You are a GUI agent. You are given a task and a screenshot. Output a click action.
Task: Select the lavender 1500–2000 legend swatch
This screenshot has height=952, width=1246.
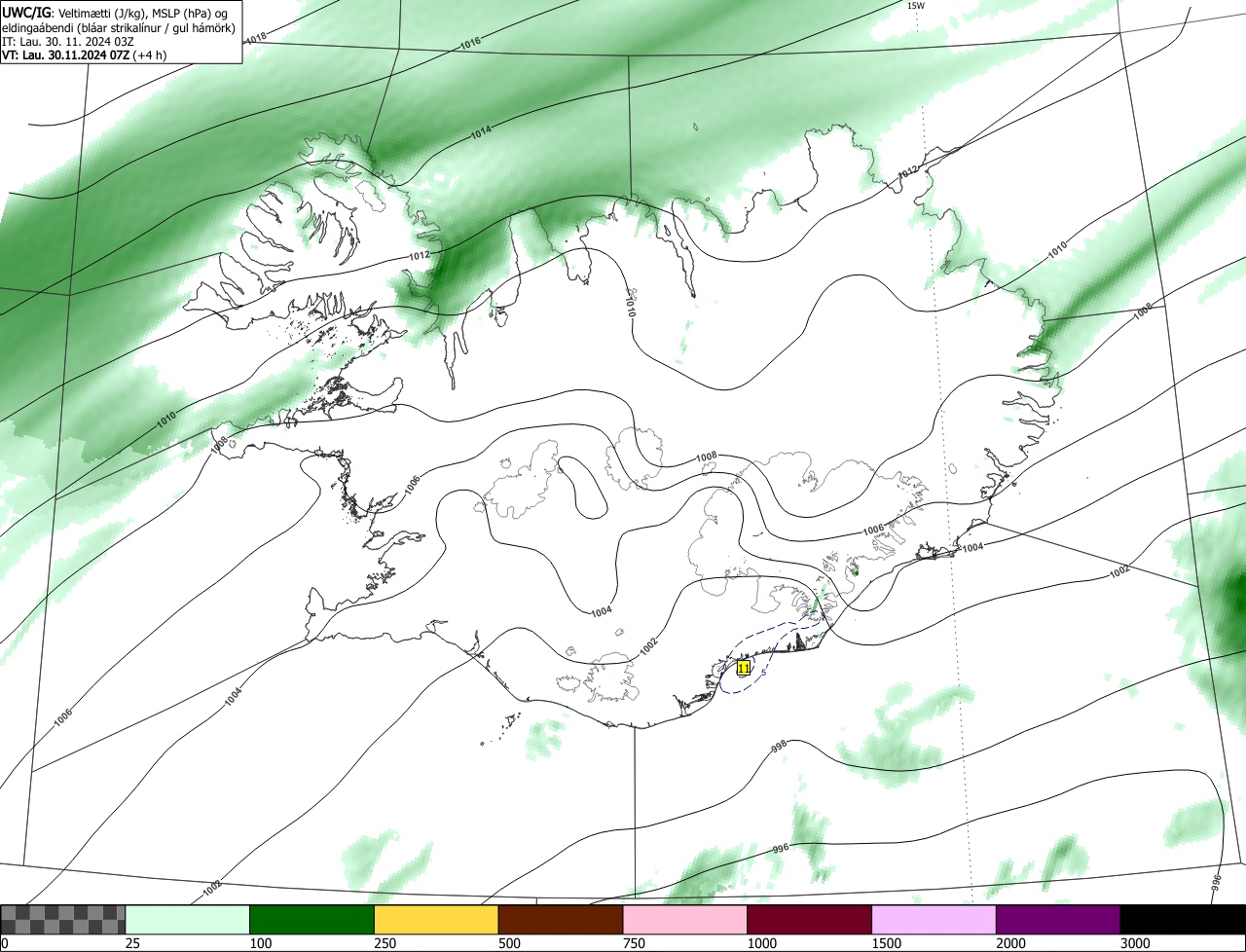(934, 920)
